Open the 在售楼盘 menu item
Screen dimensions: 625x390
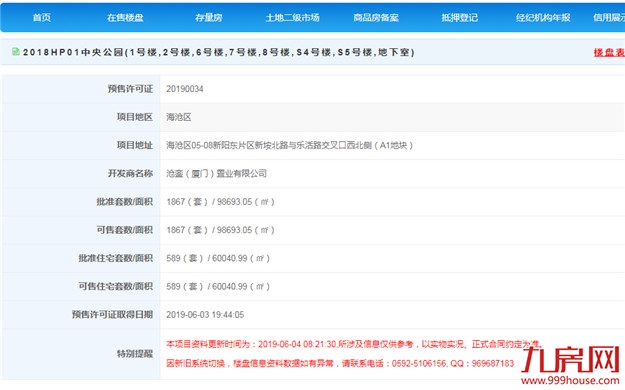tap(125, 18)
